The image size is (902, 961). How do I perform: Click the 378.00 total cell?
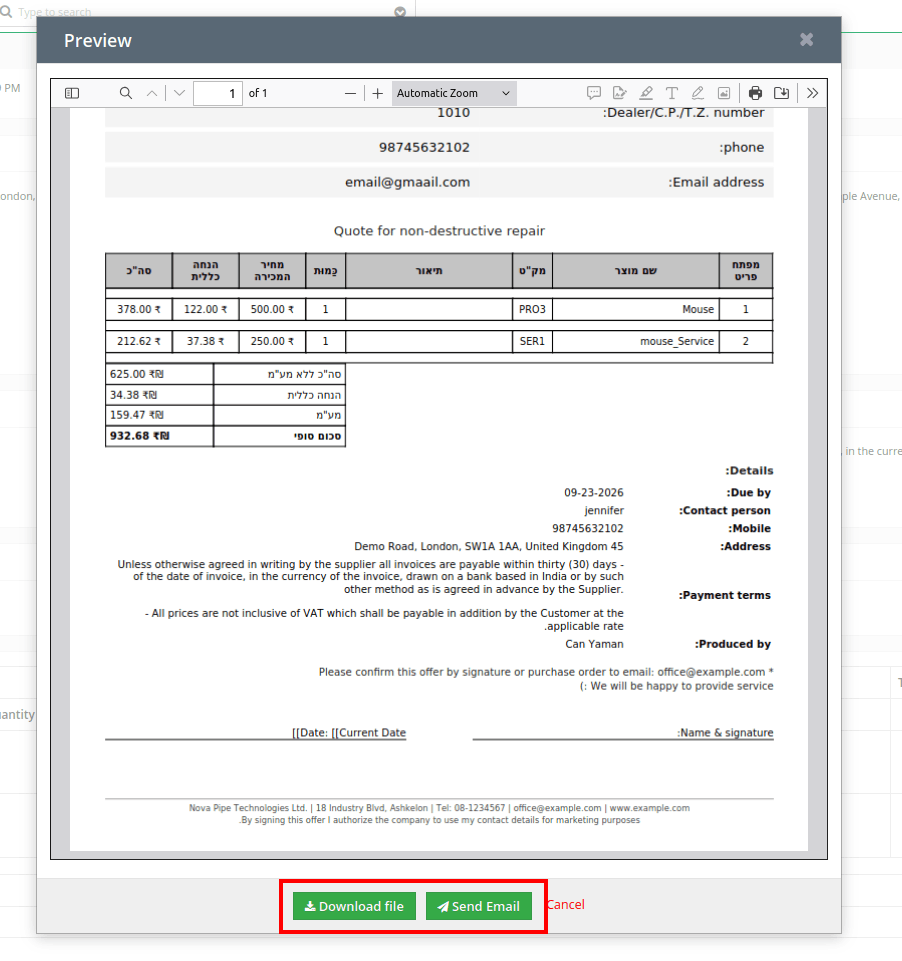tap(138, 310)
